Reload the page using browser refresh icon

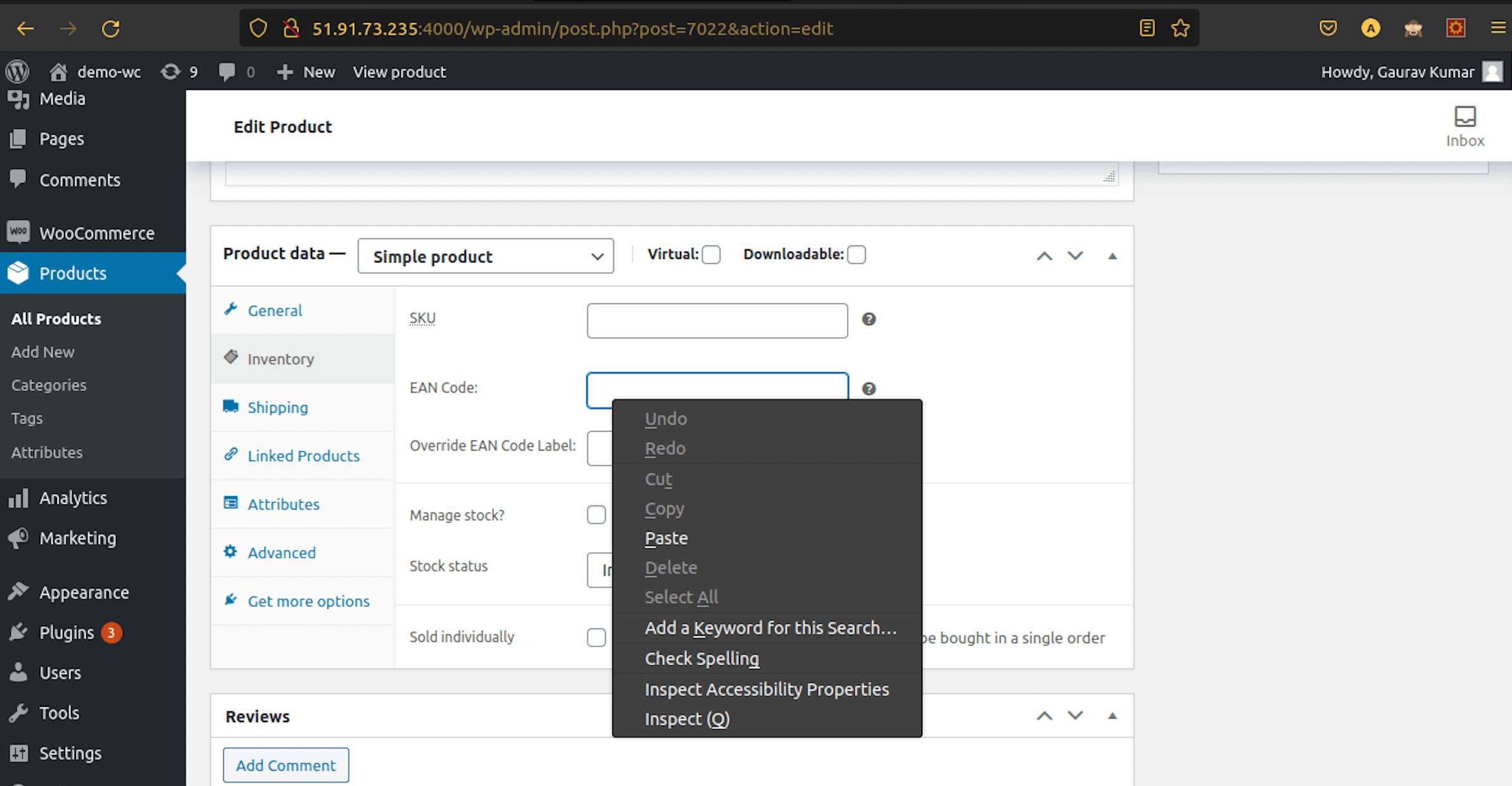111,28
